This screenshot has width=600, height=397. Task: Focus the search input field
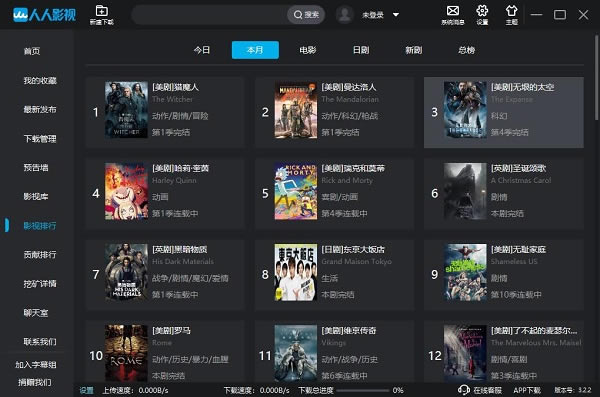[210, 15]
